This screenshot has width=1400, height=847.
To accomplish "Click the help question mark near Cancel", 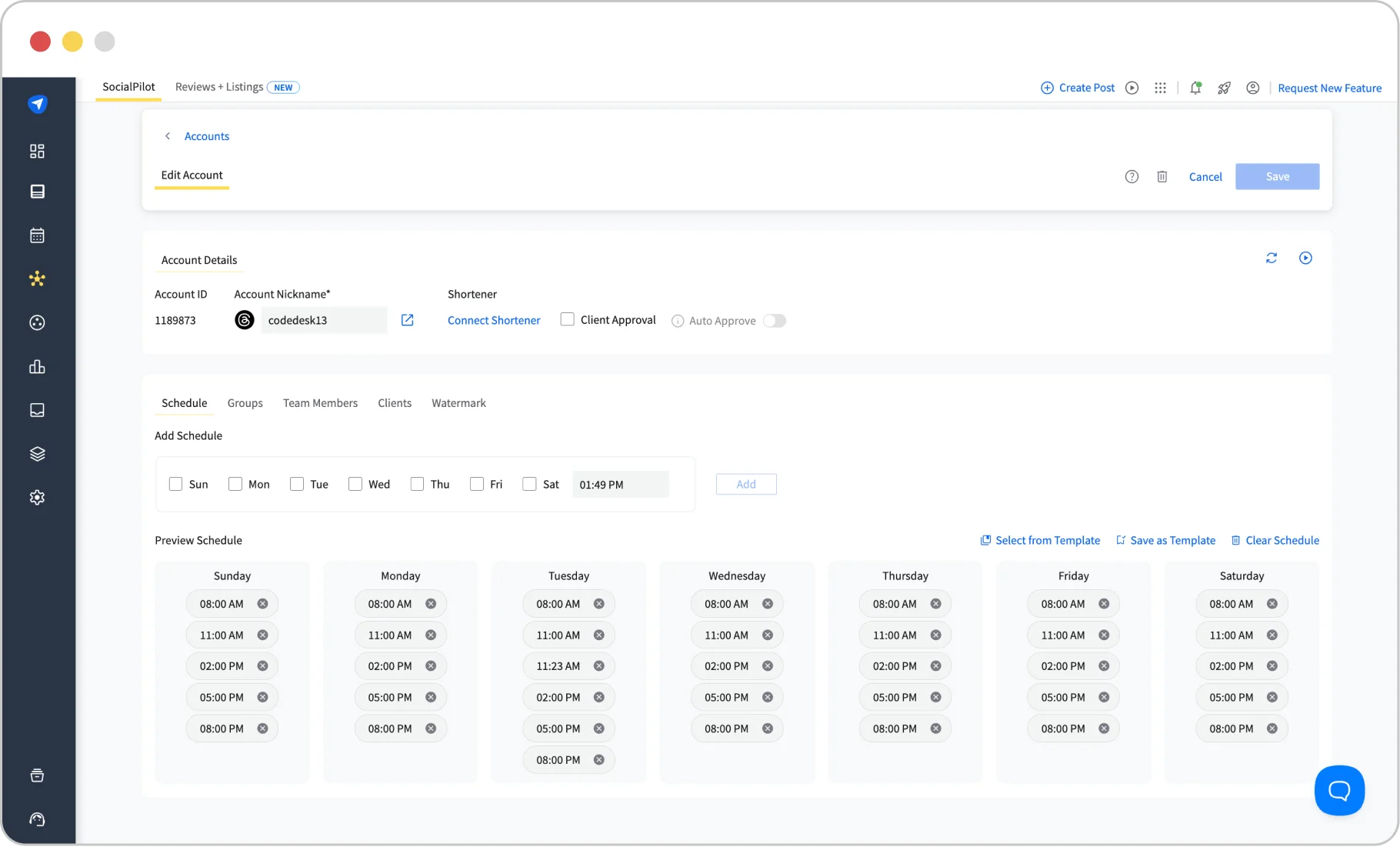I will tap(1132, 176).
